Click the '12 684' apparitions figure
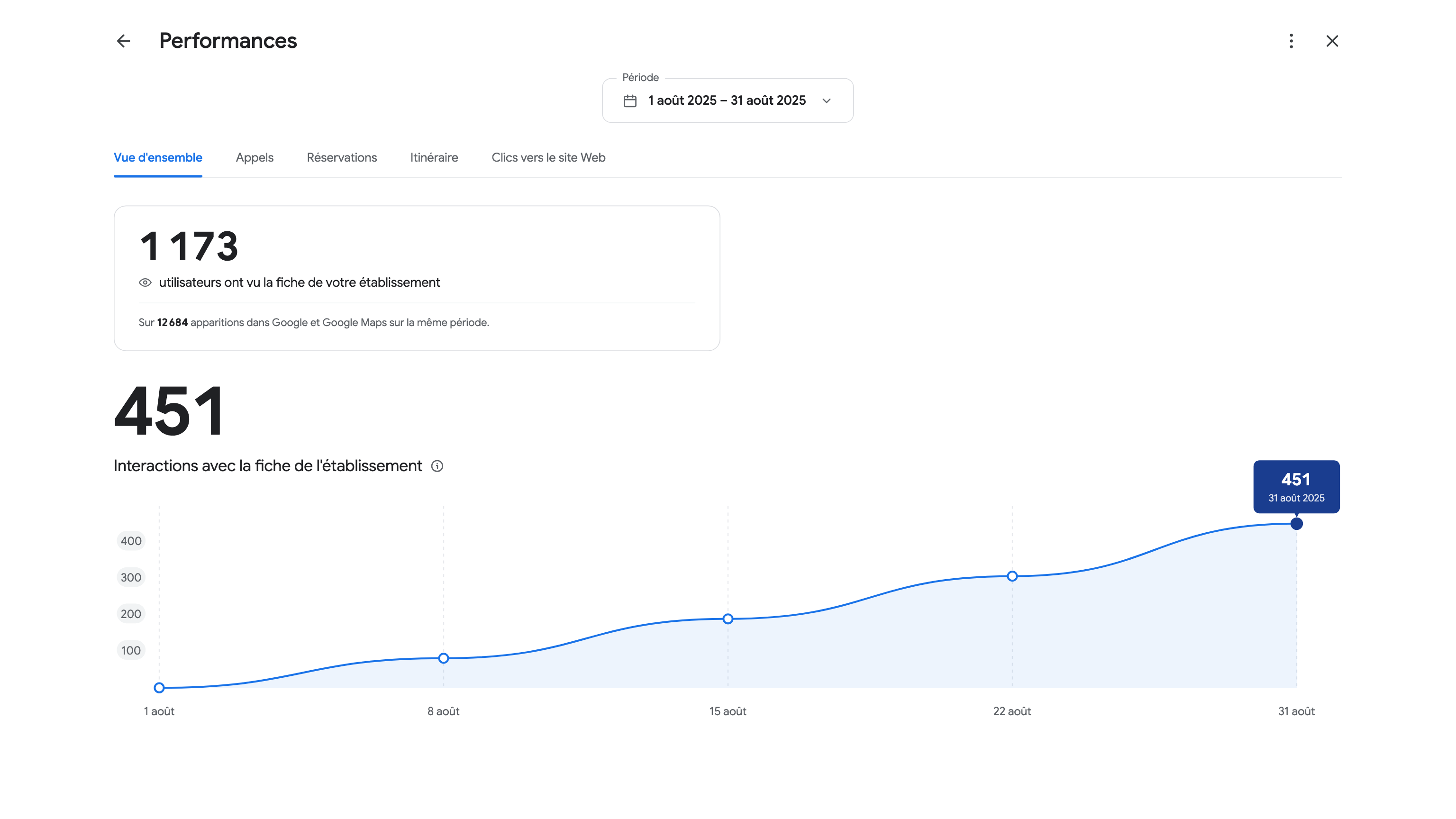Screen dimensions: 1456x819 [x=173, y=322]
